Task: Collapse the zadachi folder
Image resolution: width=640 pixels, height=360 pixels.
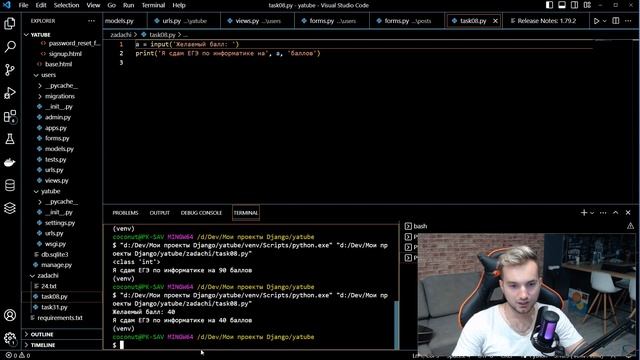Action: point(32,276)
